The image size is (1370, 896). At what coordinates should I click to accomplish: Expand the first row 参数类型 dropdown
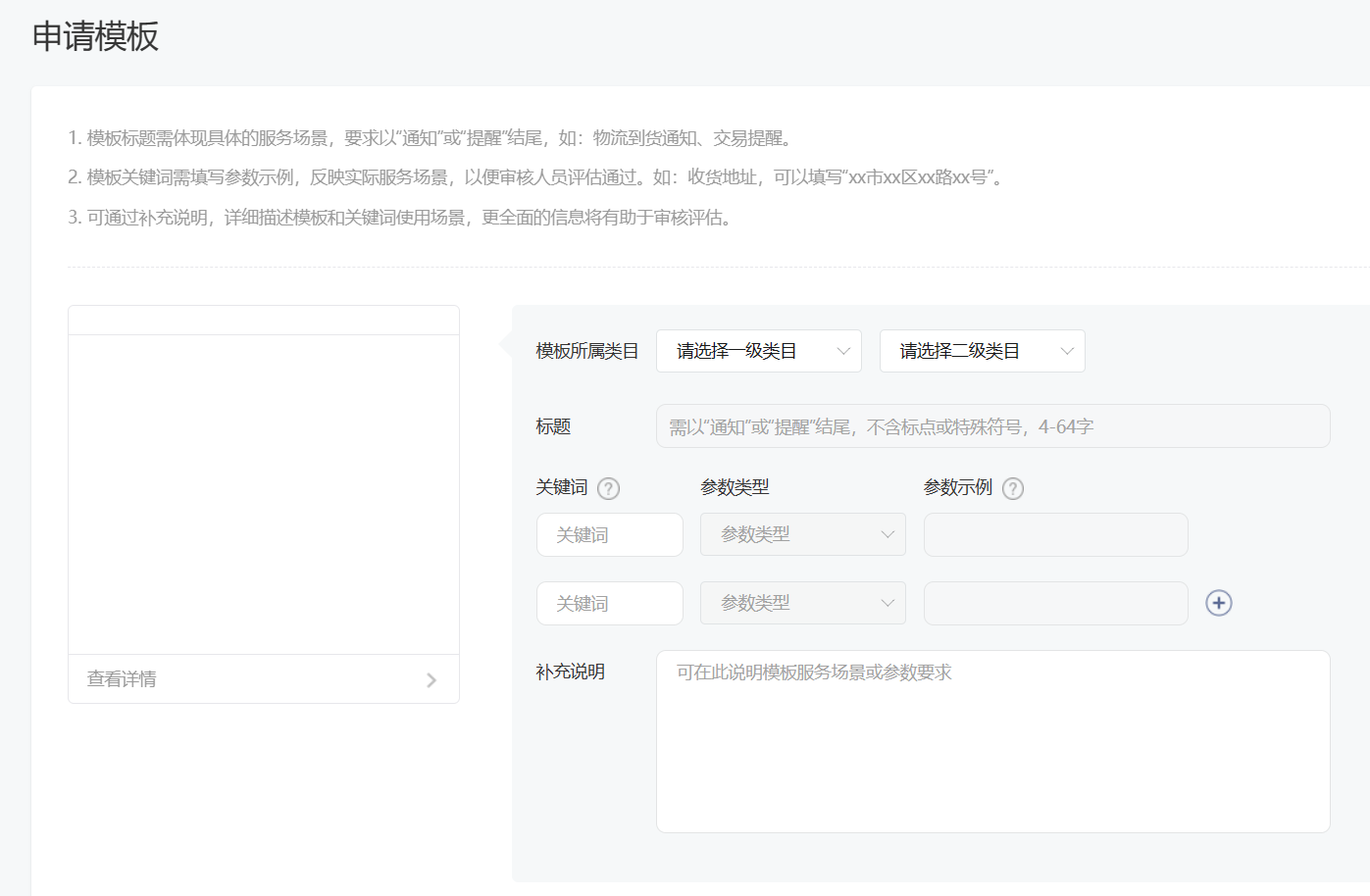[x=802, y=534]
